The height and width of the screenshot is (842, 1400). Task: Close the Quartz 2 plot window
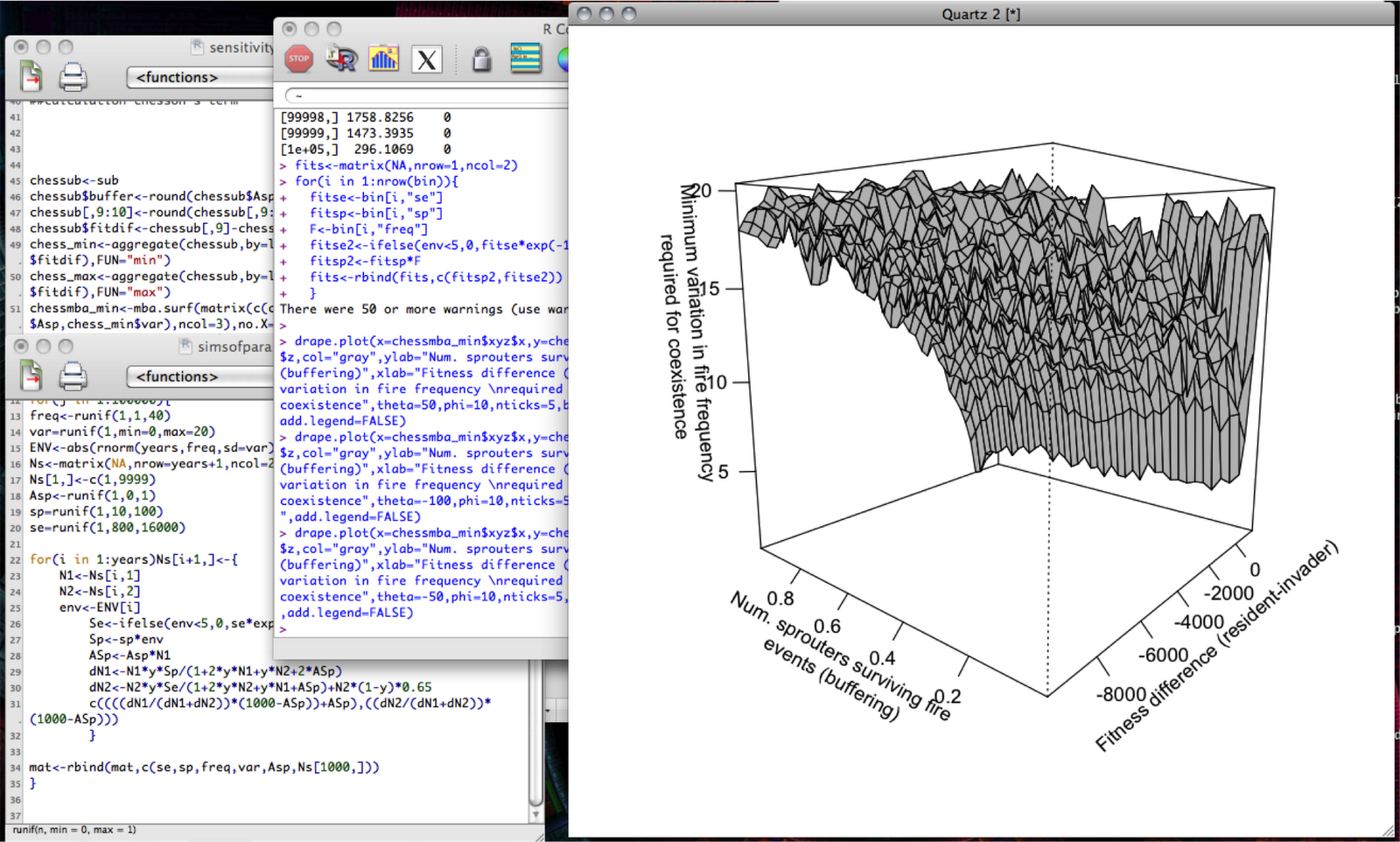click(584, 14)
